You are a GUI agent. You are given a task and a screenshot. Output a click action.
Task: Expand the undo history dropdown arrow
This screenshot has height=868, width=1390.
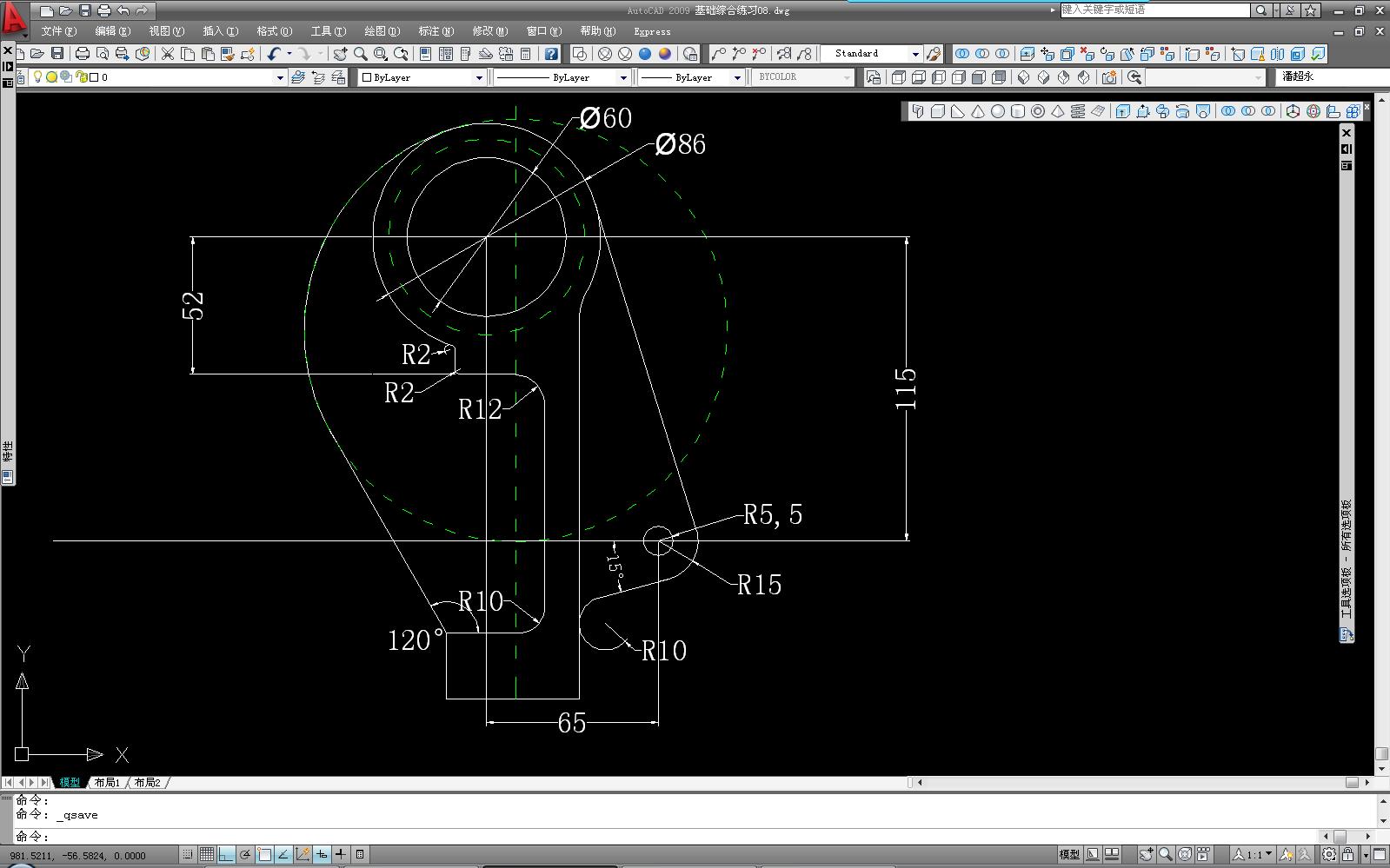click(x=289, y=54)
